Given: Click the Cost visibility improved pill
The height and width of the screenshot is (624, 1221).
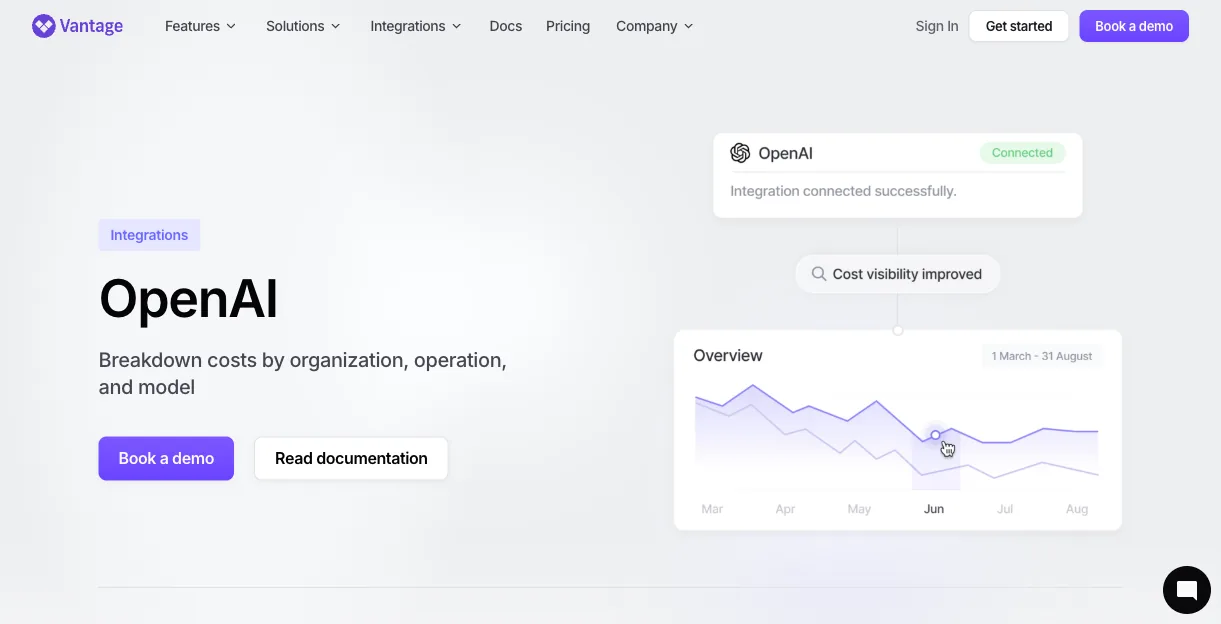Looking at the screenshot, I should tap(898, 274).
